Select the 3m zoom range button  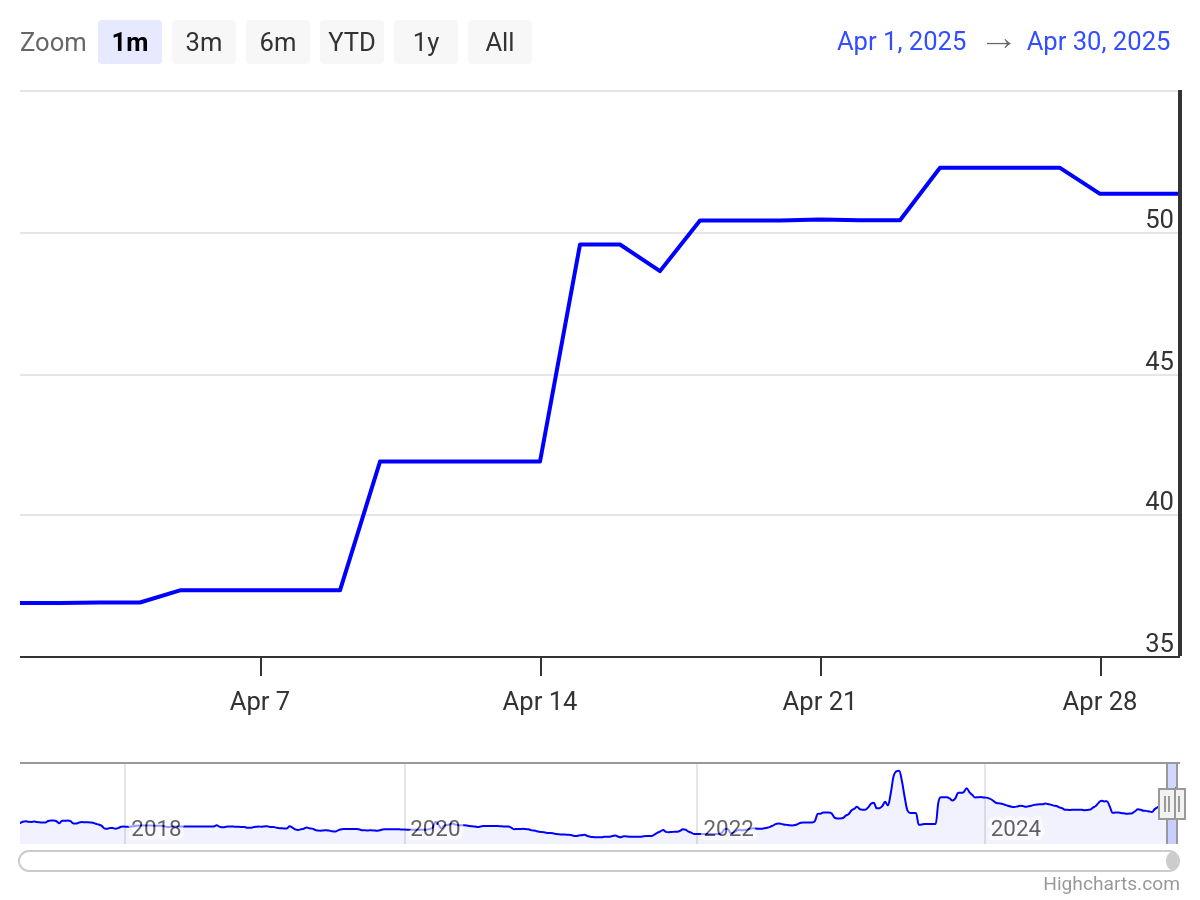[x=204, y=42]
